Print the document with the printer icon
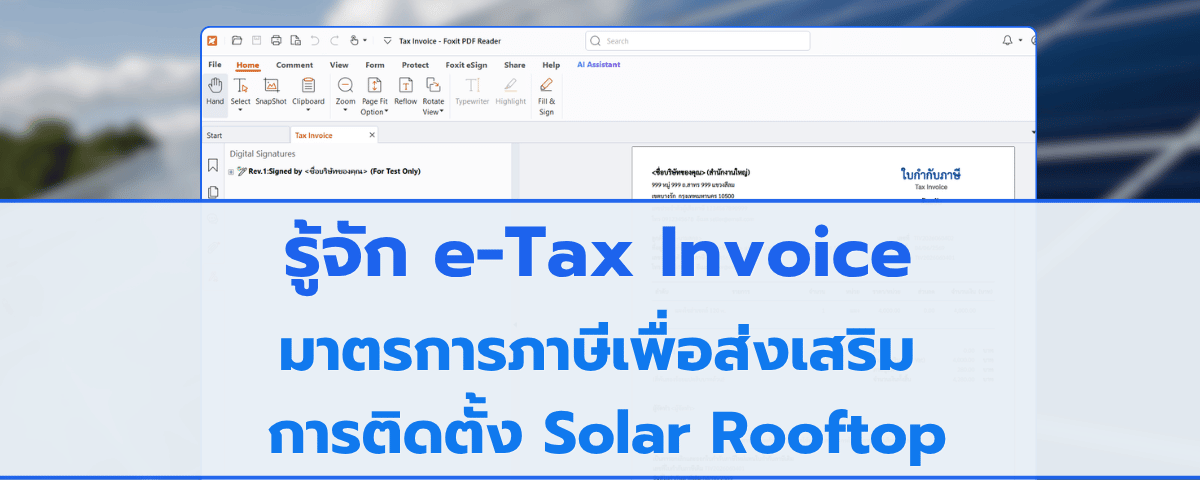 tap(275, 41)
